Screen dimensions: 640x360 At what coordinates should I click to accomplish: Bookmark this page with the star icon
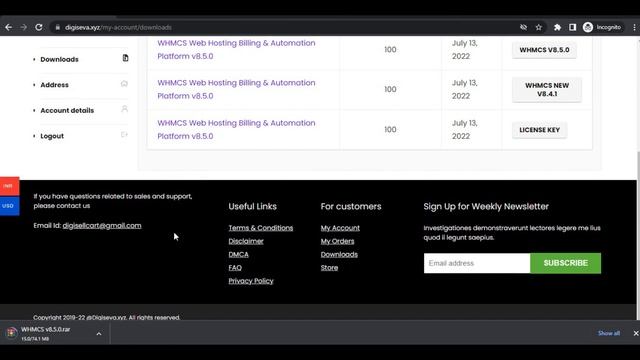tap(539, 27)
